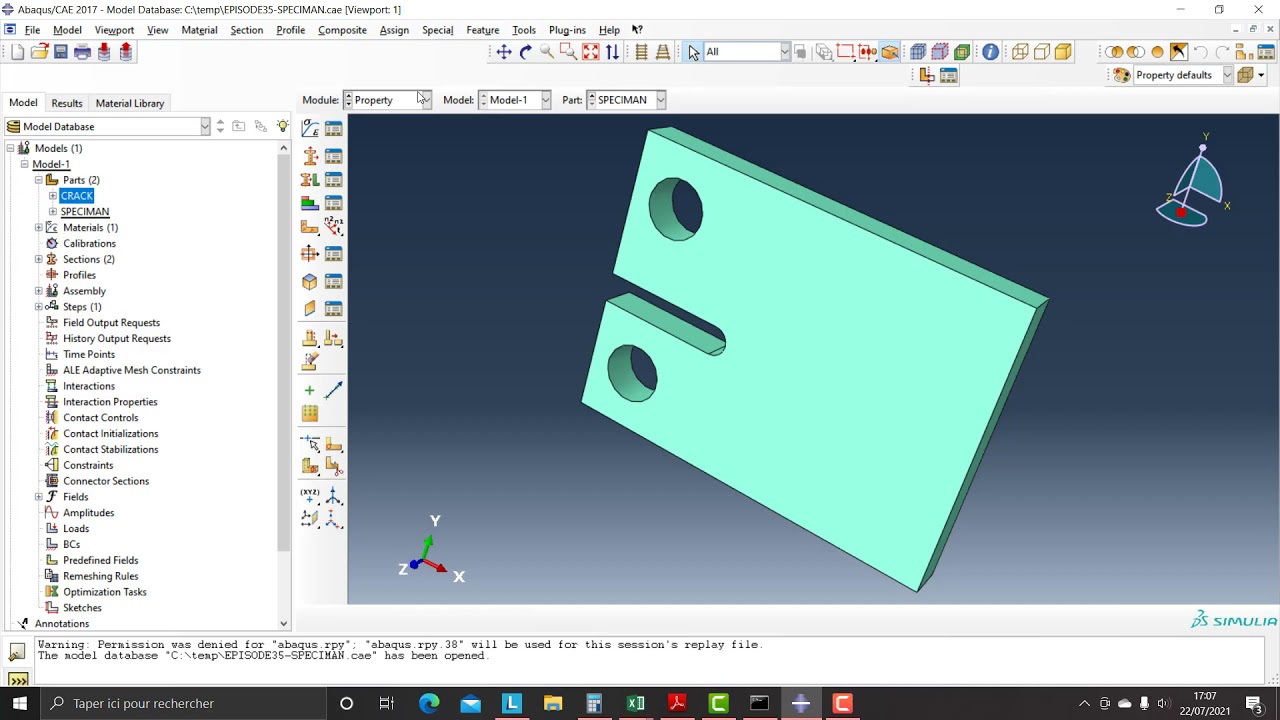Apply the Hidden render style icon
1280x720 pixels.
tap(1041, 52)
